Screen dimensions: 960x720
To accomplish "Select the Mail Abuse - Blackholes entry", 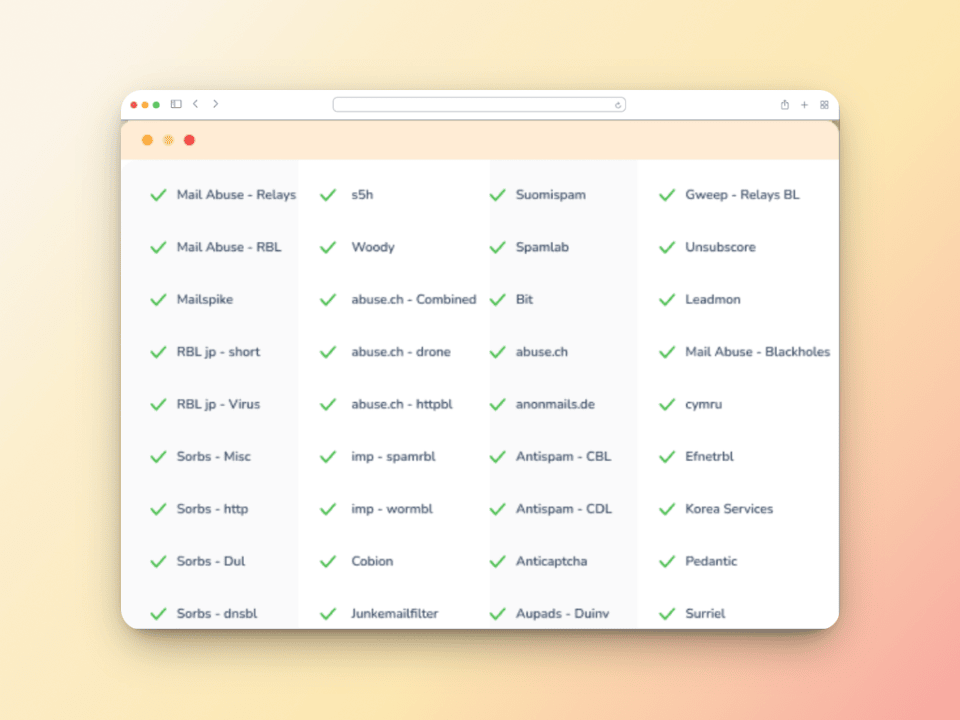I will coord(757,352).
